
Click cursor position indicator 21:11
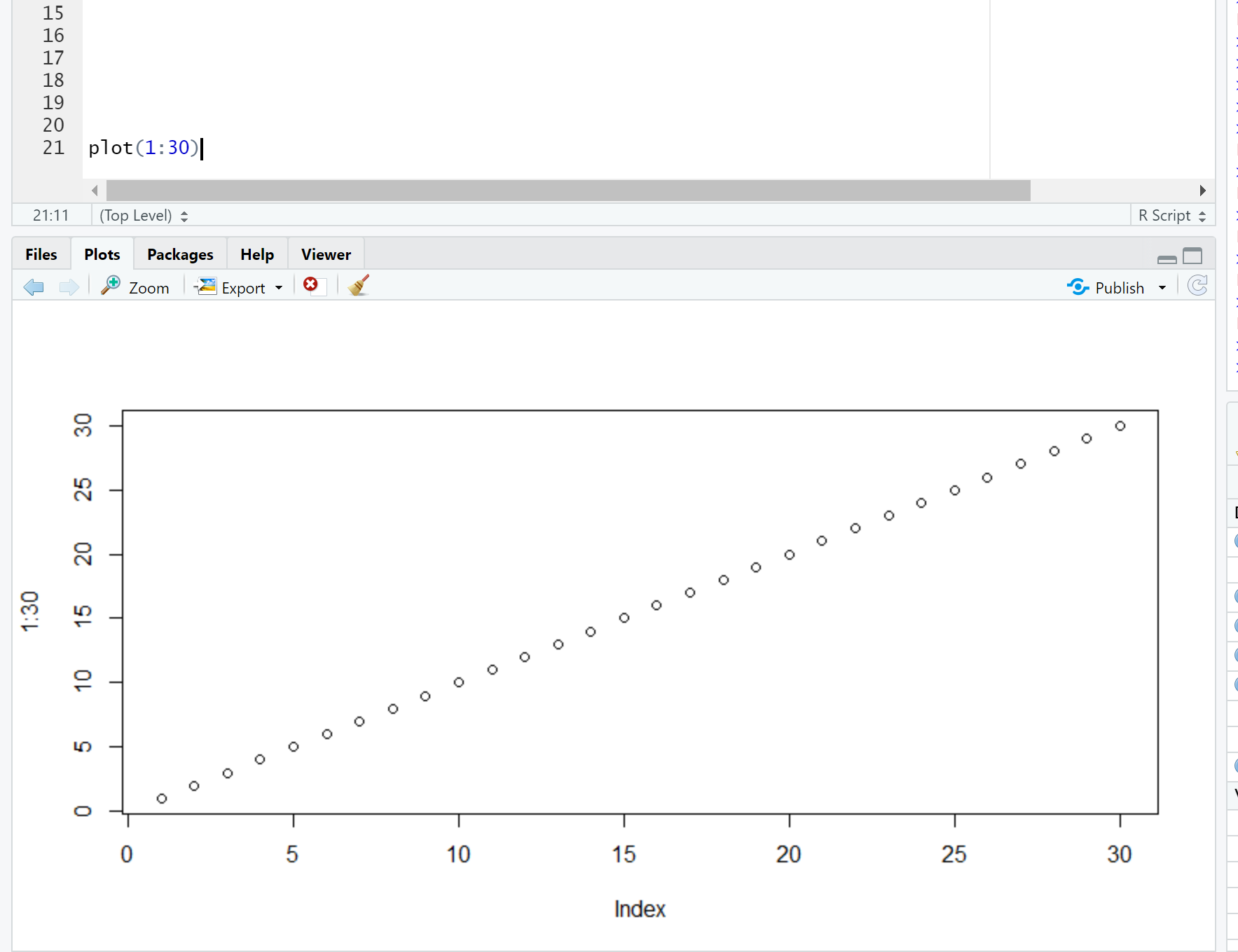[51, 216]
